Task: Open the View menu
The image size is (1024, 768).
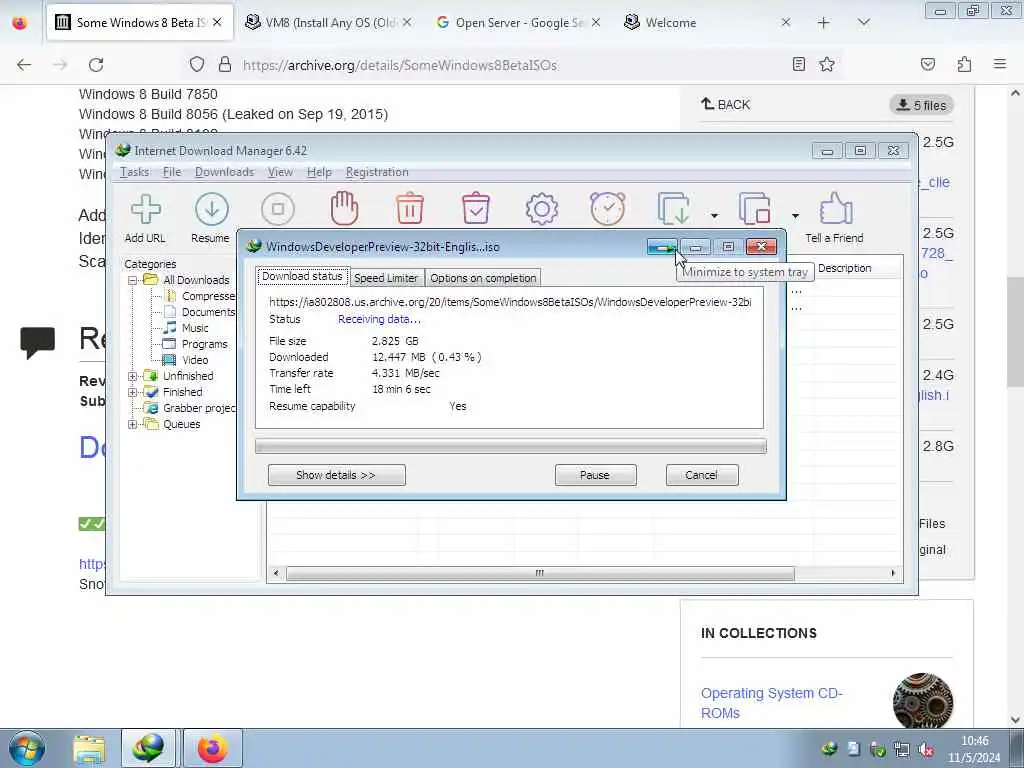Action: pyautogui.click(x=280, y=172)
